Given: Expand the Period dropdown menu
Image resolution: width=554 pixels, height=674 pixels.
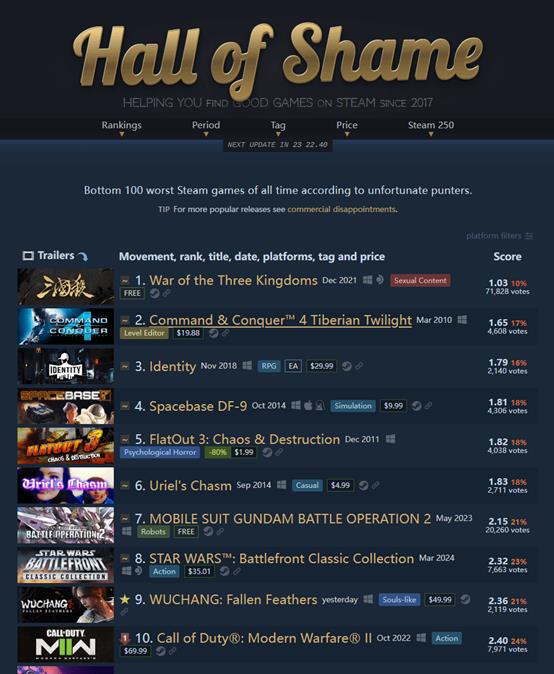Looking at the screenshot, I should pyautogui.click(x=206, y=127).
